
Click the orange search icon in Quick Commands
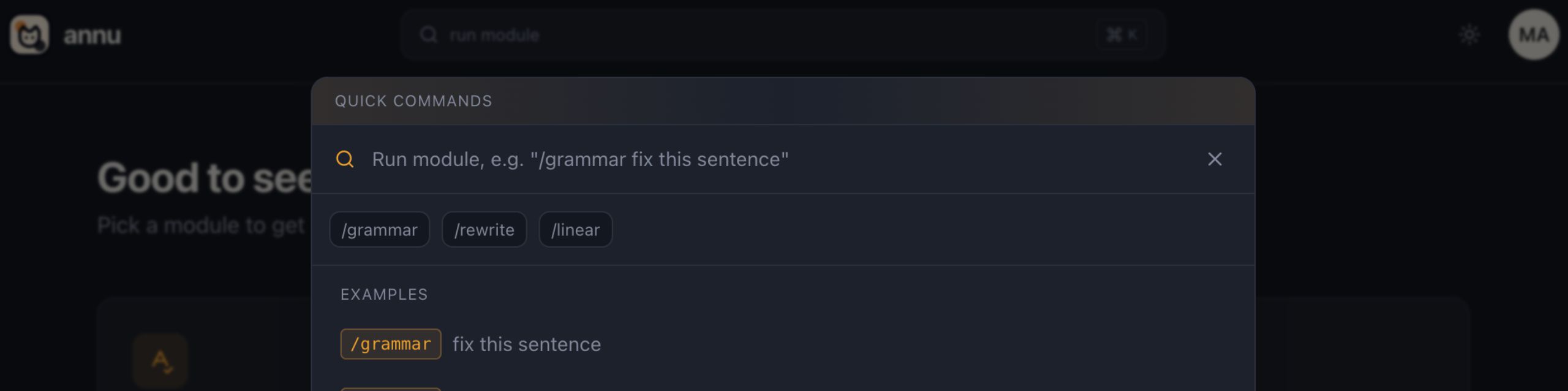(x=345, y=159)
